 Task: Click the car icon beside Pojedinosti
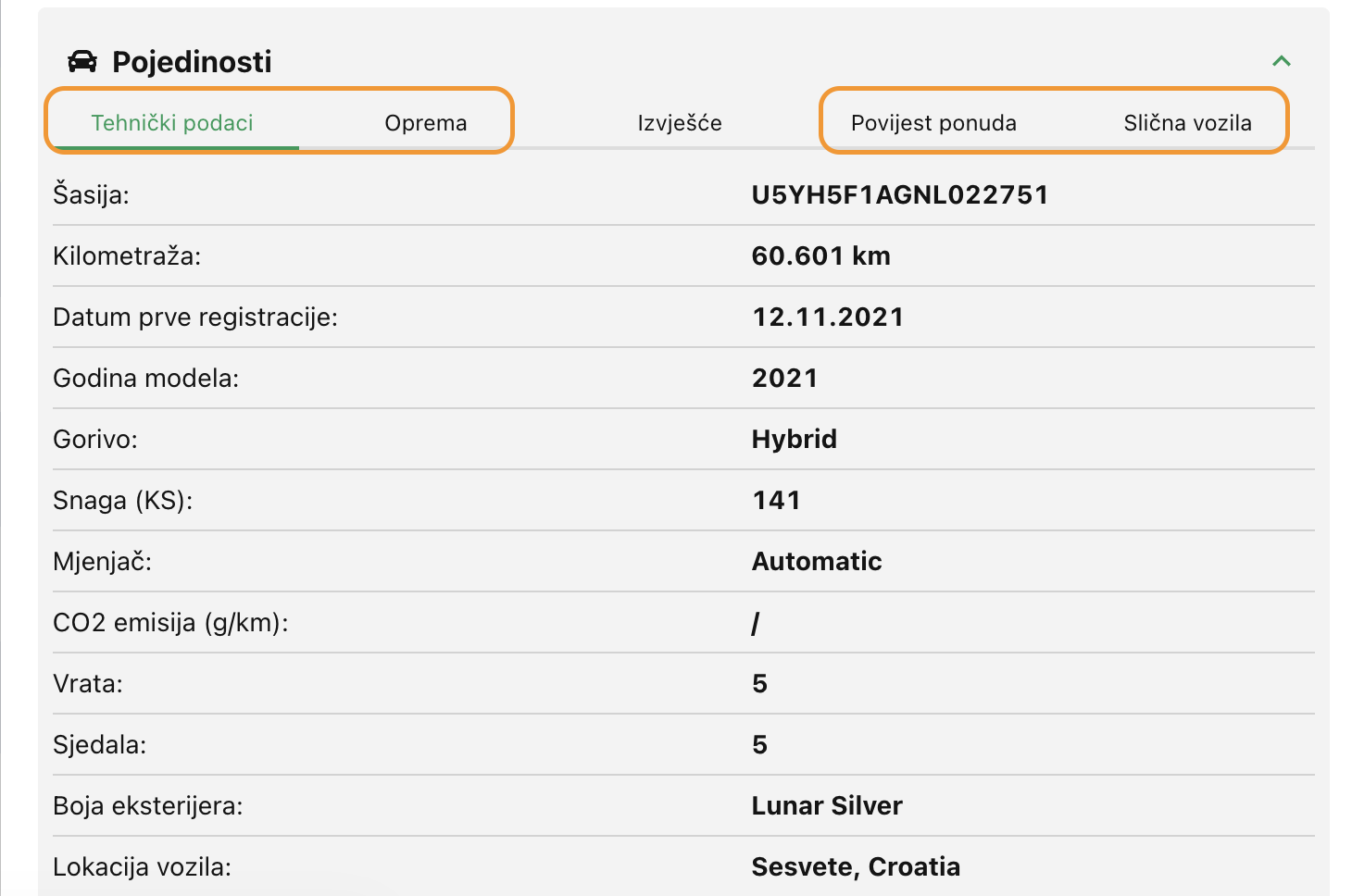click(x=82, y=61)
